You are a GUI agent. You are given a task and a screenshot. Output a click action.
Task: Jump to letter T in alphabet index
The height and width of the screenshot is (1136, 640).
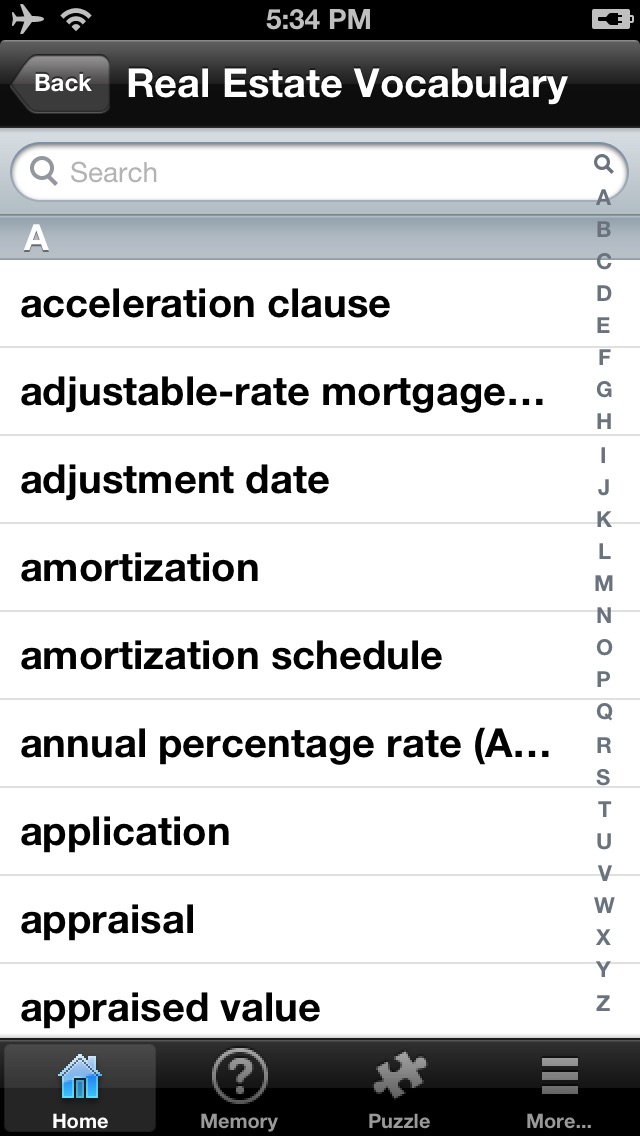pos(603,809)
